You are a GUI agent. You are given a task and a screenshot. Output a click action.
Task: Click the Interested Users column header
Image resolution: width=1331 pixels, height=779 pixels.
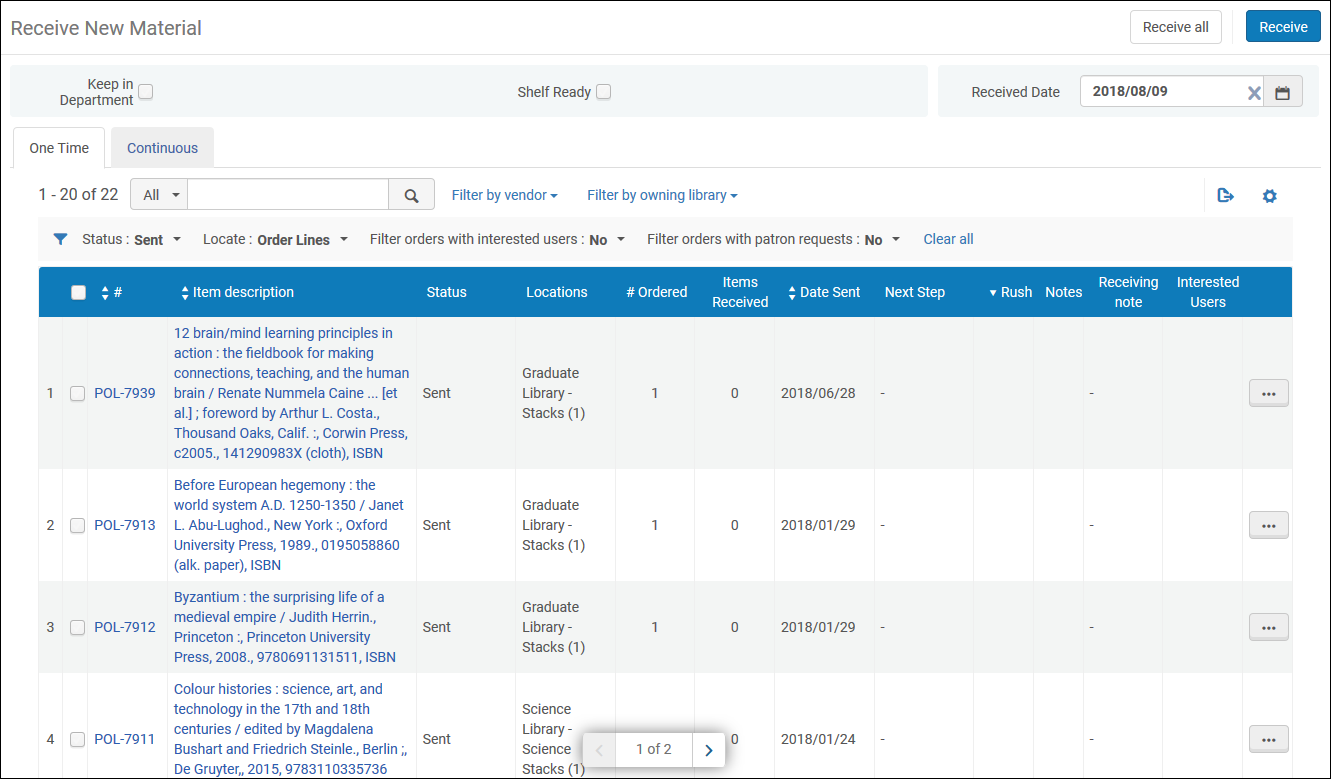click(1207, 292)
